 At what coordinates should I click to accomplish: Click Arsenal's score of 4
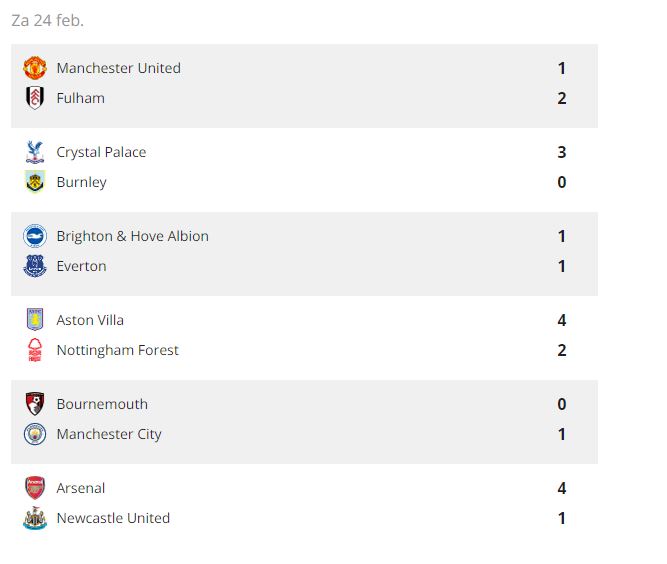[x=562, y=488]
